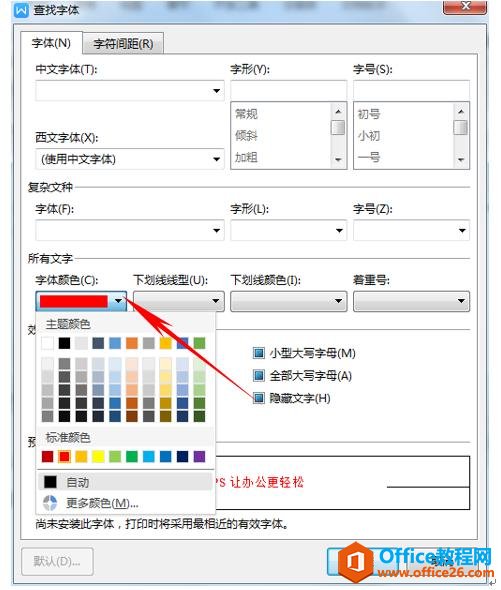Expand the 西文字体(X) dropdown
This screenshot has height=590, width=501.
point(216,159)
